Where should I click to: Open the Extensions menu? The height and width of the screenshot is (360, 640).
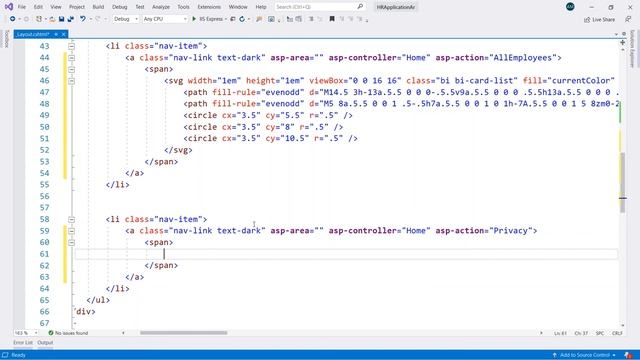(x=209, y=7)
